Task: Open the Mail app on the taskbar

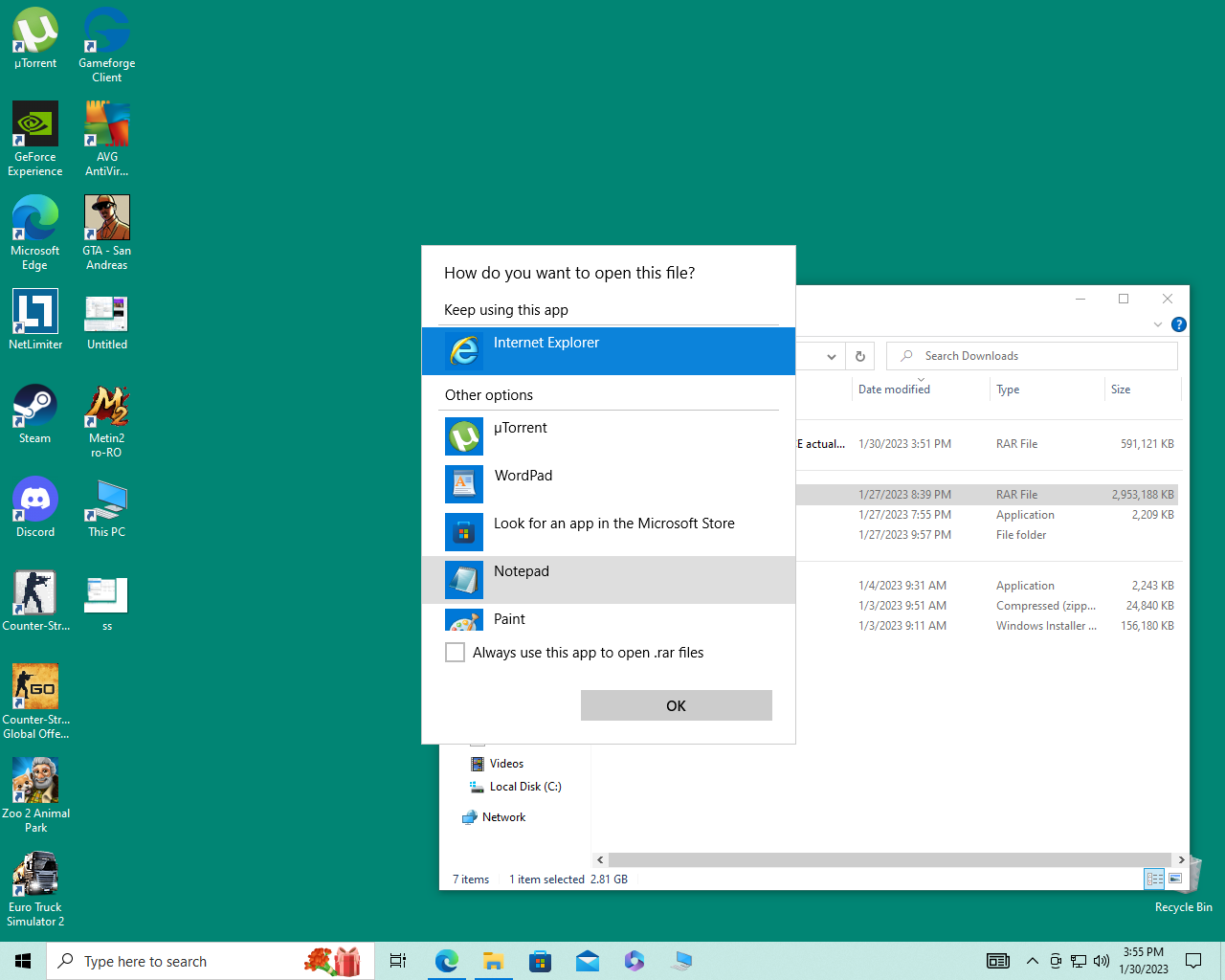Action: pyautogui.click(x=587, y=961)
